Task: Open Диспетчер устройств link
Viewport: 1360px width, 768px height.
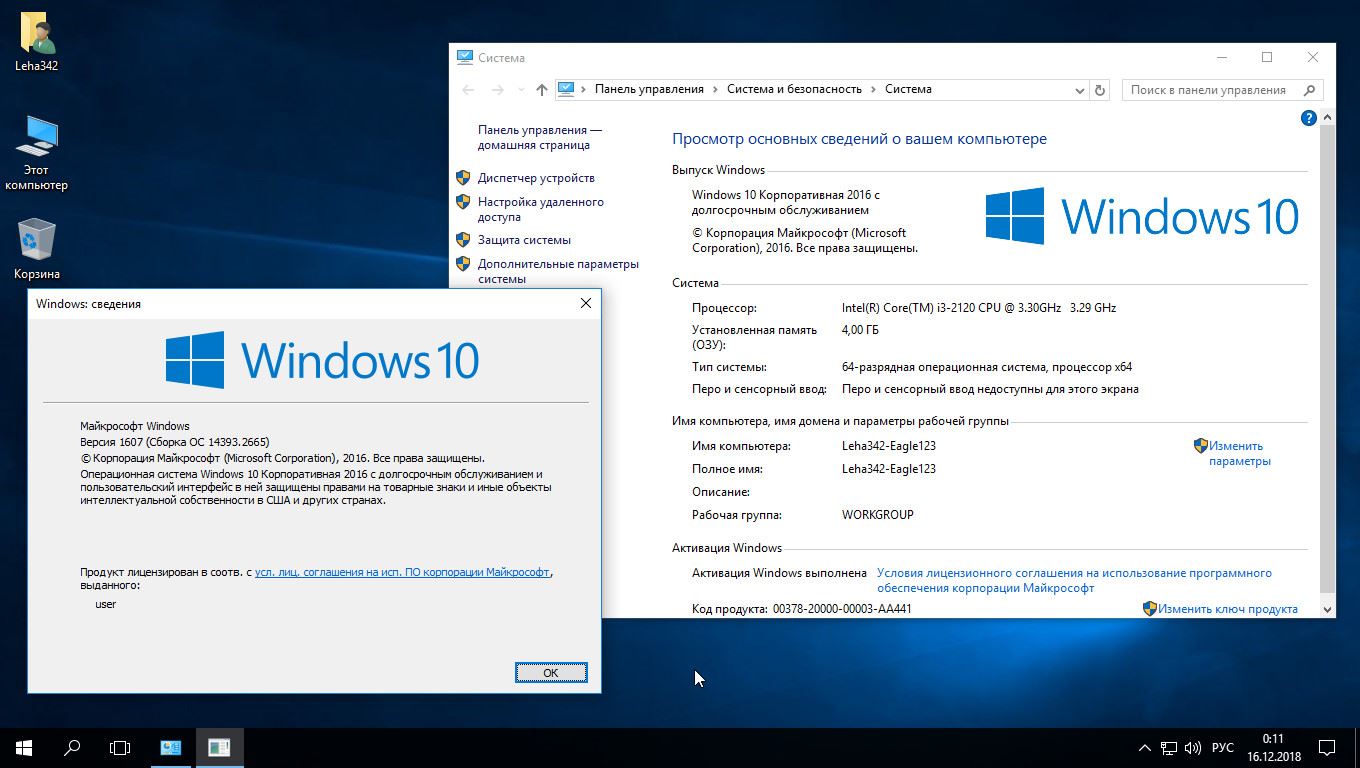Action: (x=536, y=178)
